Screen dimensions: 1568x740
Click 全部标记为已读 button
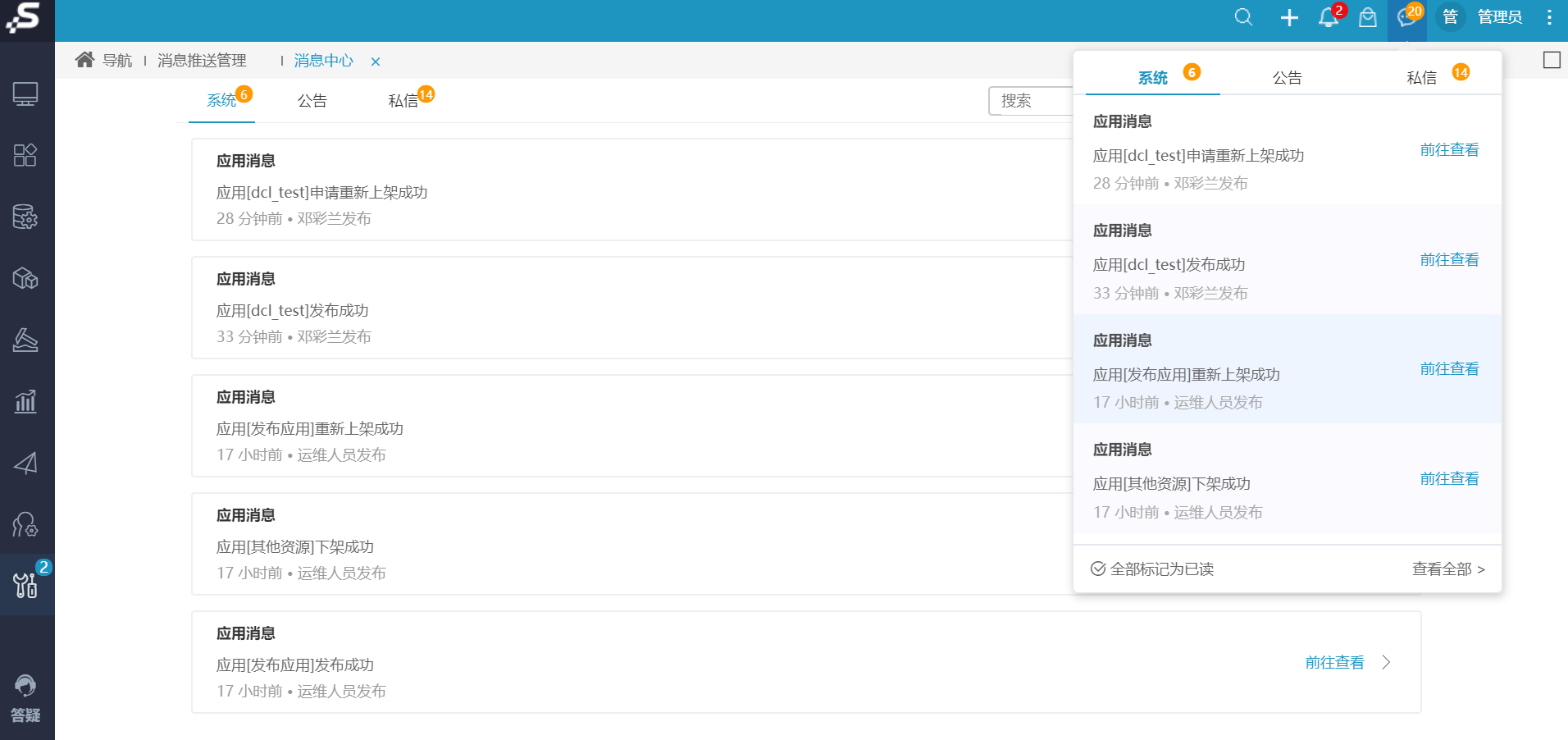1152,569
